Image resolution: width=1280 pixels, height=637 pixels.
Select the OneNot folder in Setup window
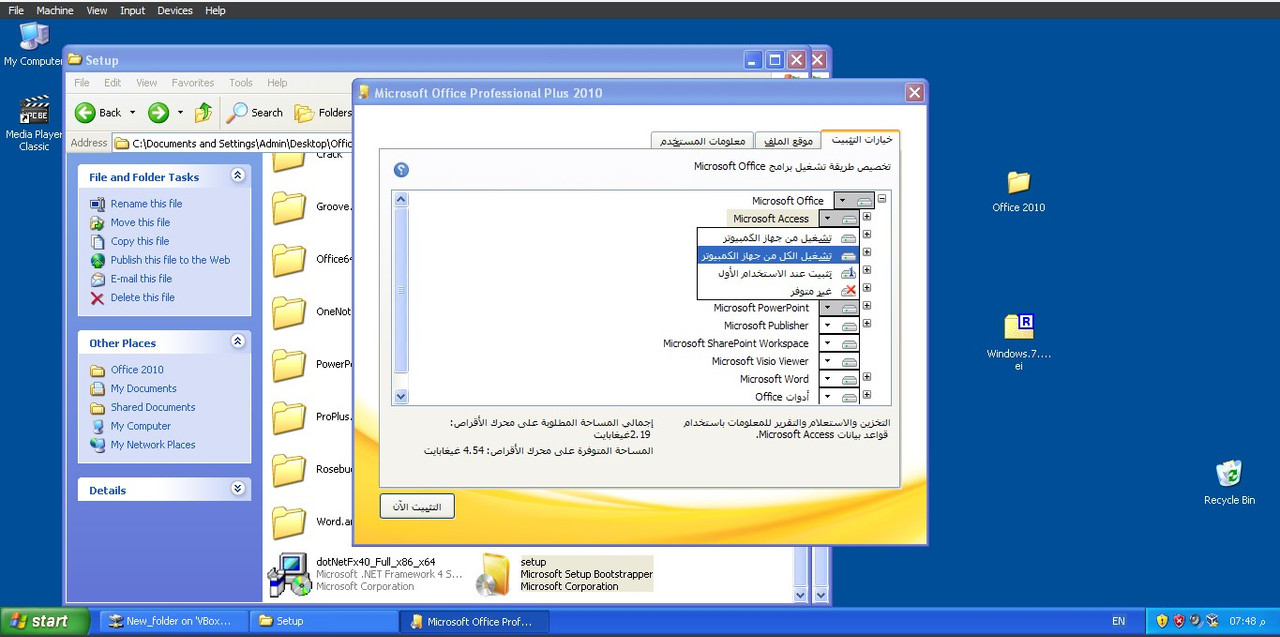click(312, 312)
